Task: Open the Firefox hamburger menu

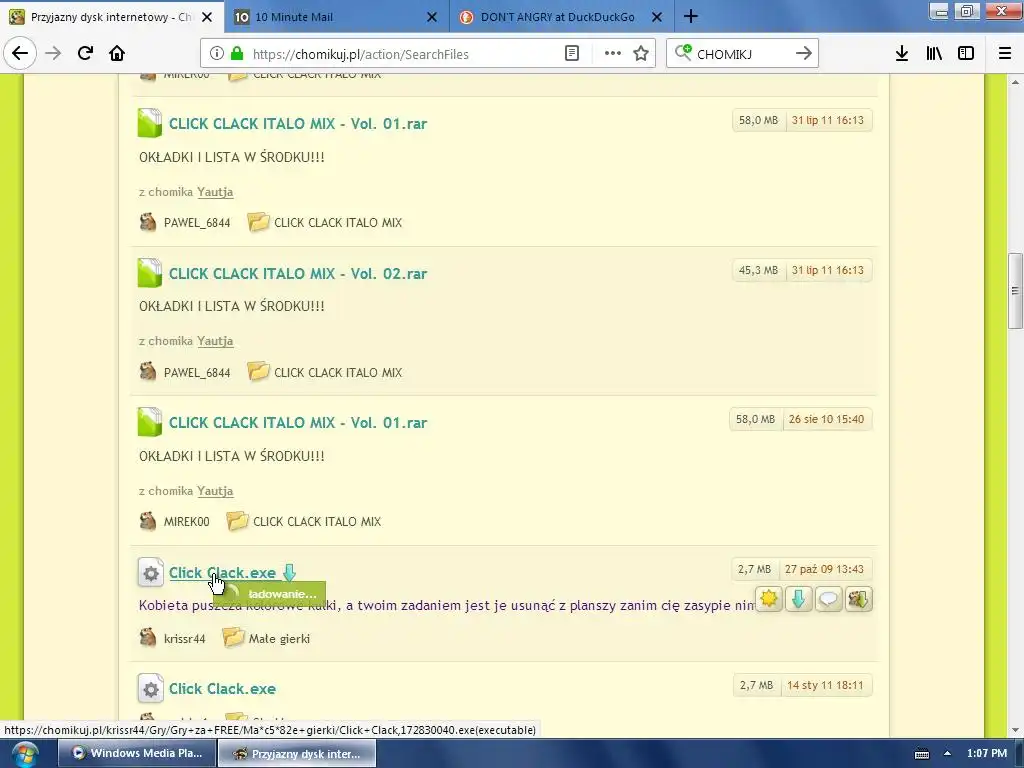Action: (x=1005, y=54)
